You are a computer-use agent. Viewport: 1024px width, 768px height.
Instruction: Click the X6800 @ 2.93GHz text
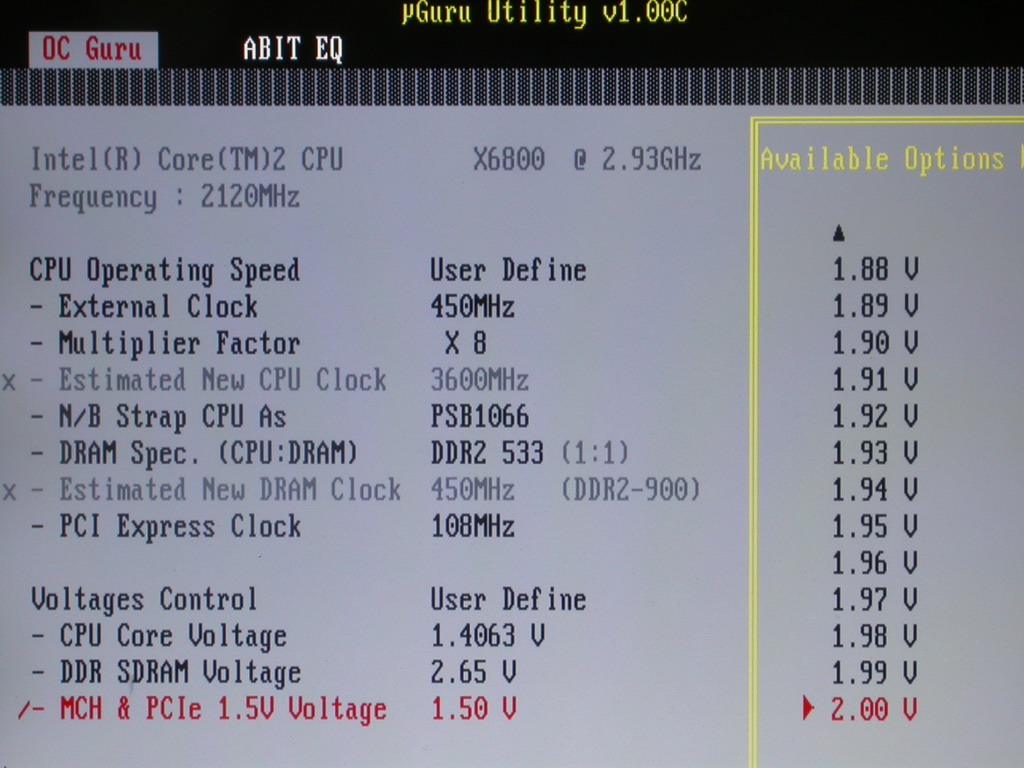click(586, 159)
